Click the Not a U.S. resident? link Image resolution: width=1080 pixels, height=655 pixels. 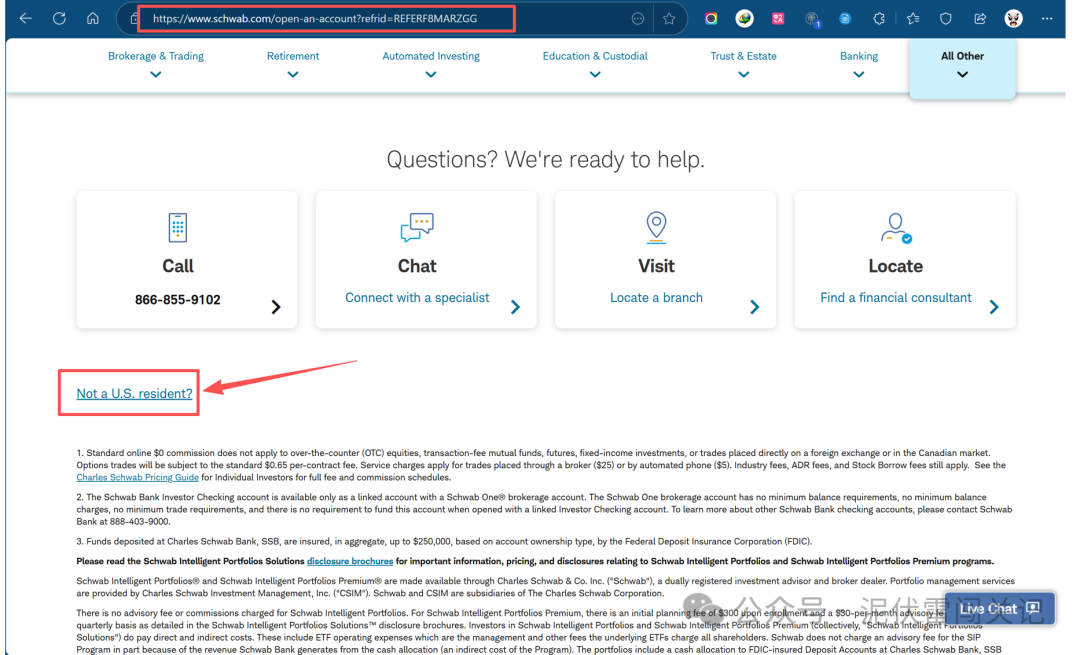pyautogui.click(x=134, y=393)
